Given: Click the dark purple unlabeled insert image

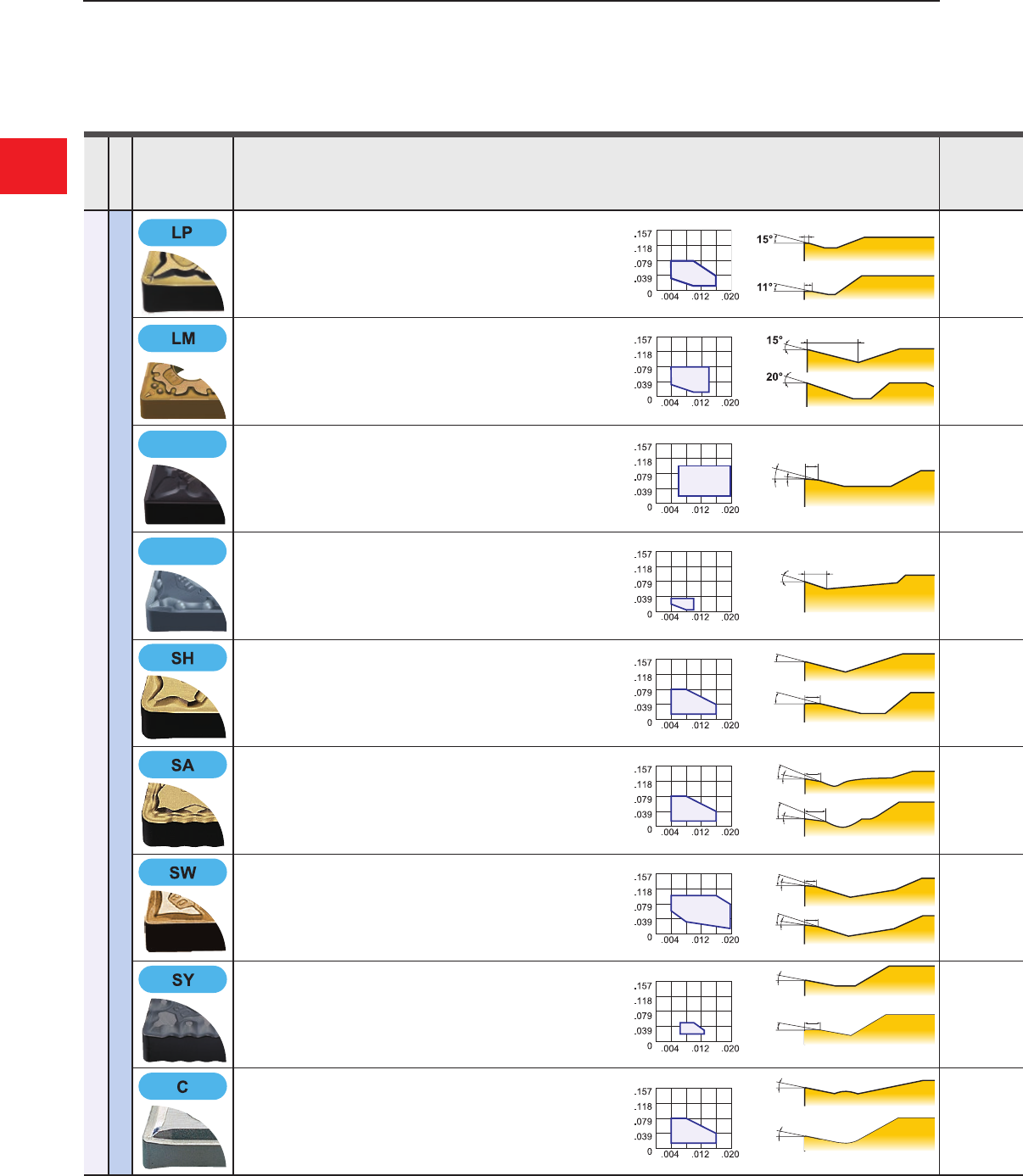Looking at the screenshot, I should (183, 494).
